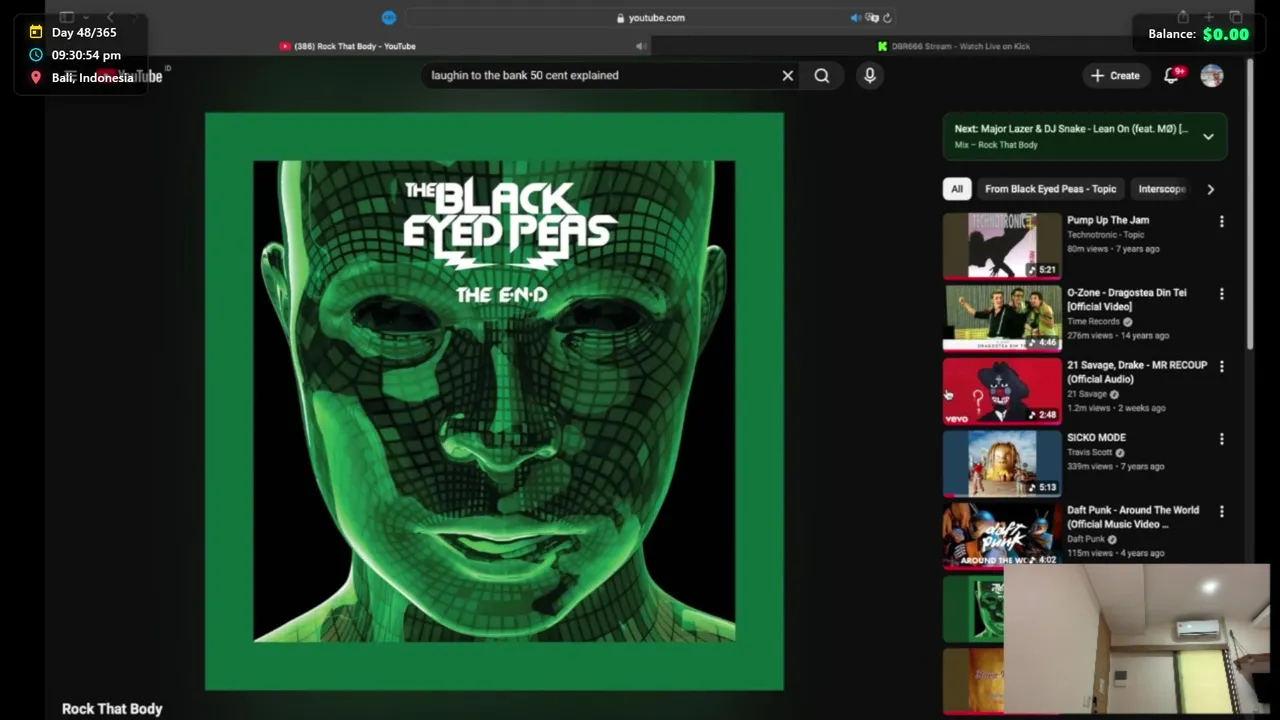Open Daft Punk Around The World thumbnail
1280x720 pixels.
(x=1002, y=535)
